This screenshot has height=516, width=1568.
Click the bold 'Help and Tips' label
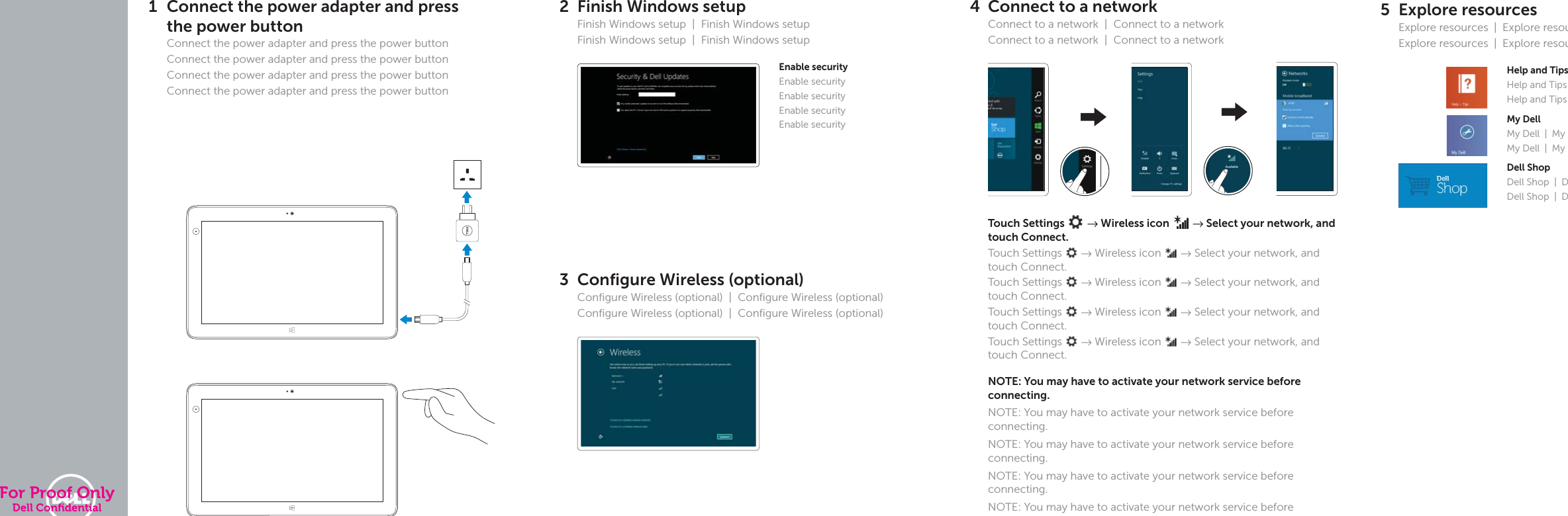1537,70
